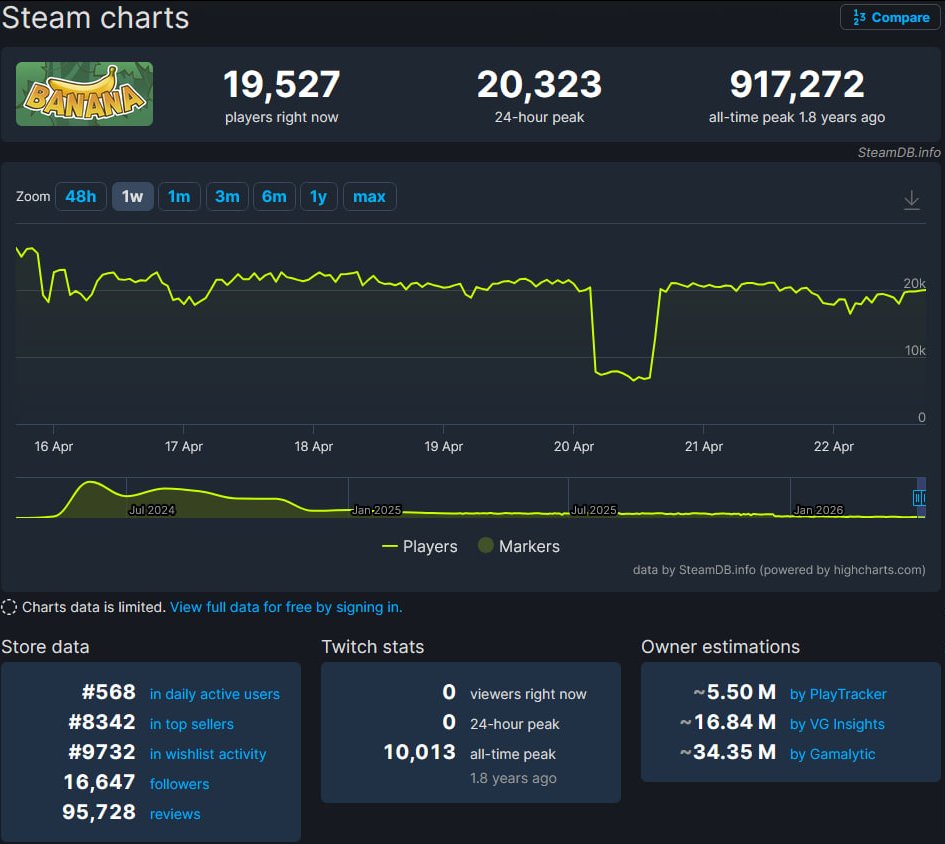Select the 48h zoom range

(x=80, y=196)
